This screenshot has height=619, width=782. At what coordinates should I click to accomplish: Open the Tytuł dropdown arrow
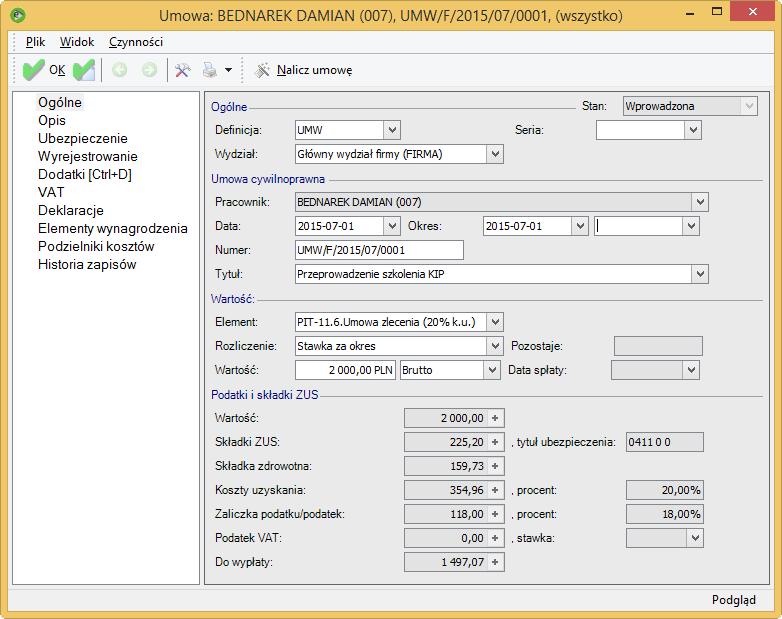click(700, 274)
